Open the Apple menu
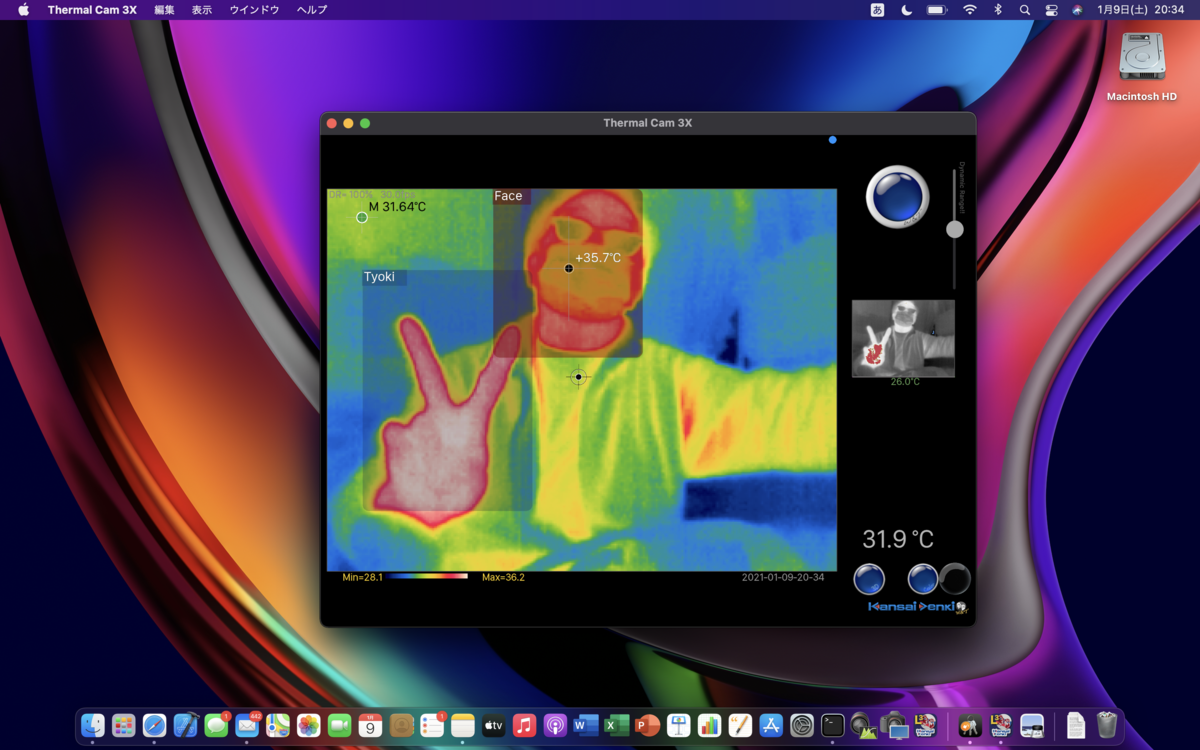The height and width of the screenshot is (750, 1200). pyautogui.click(x=23, y=10)
